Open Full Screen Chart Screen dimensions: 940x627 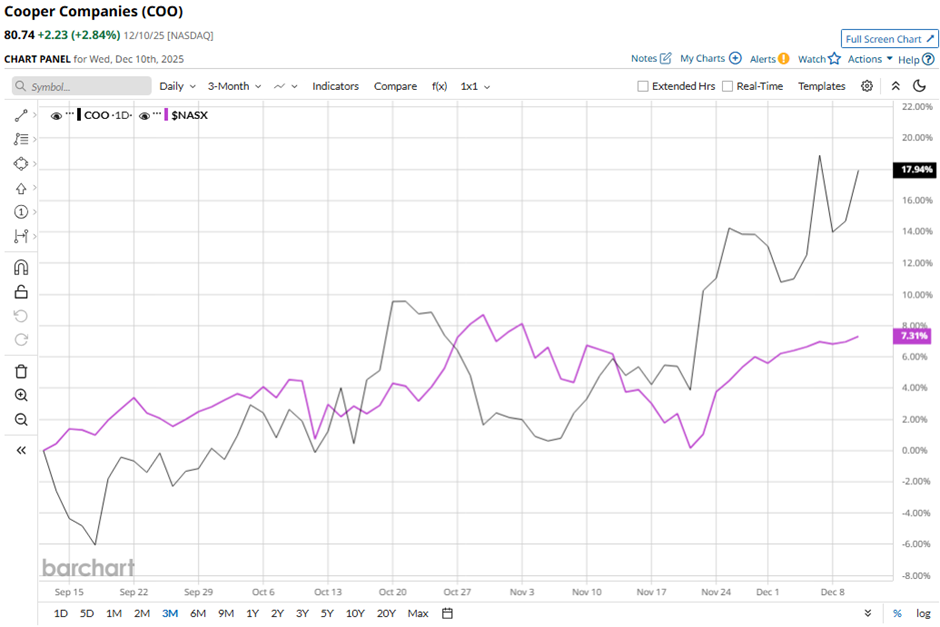[890, 39]
